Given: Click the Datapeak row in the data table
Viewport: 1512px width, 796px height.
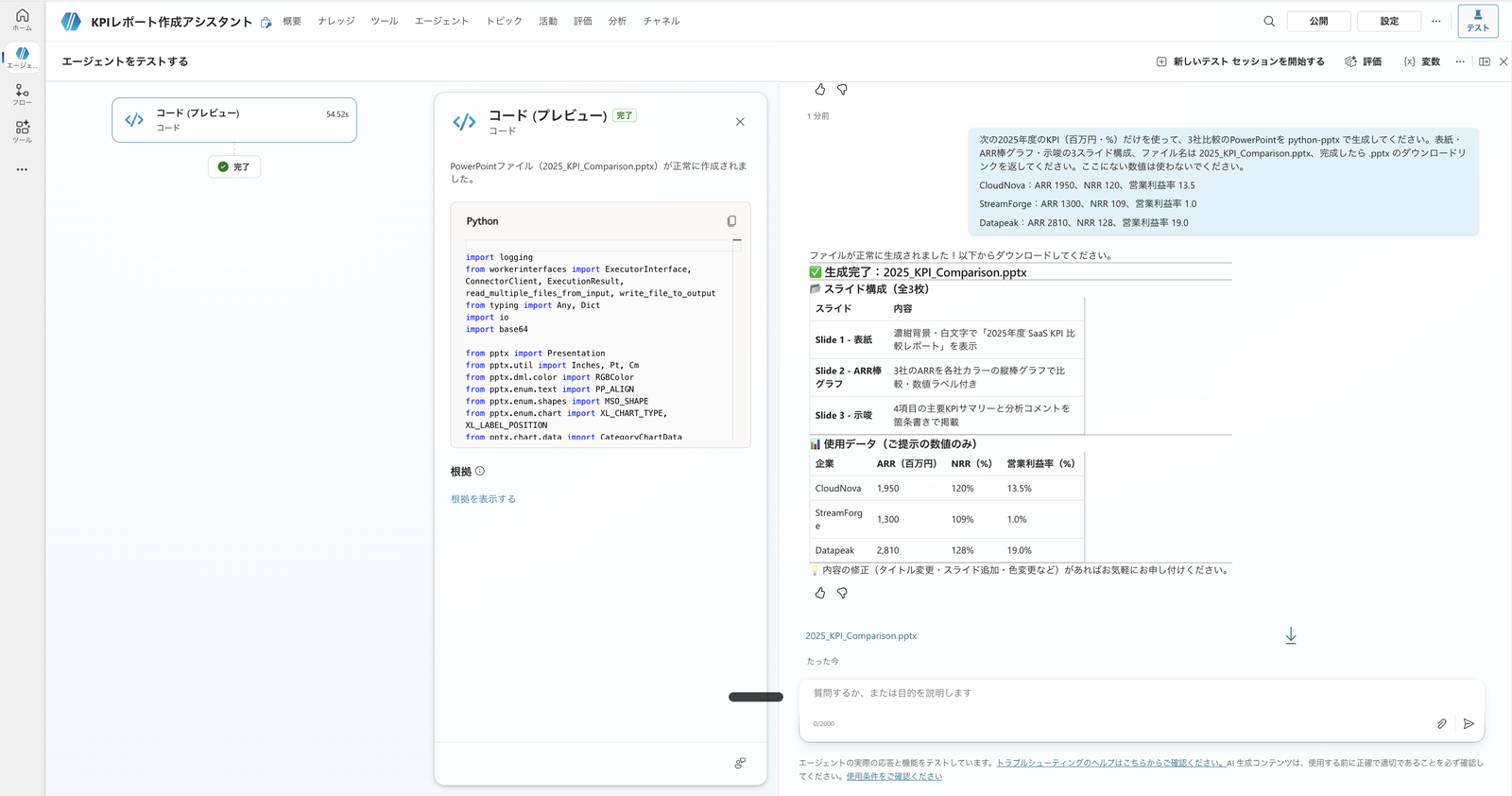Looking at the screenshot, I should coord(946,550).
